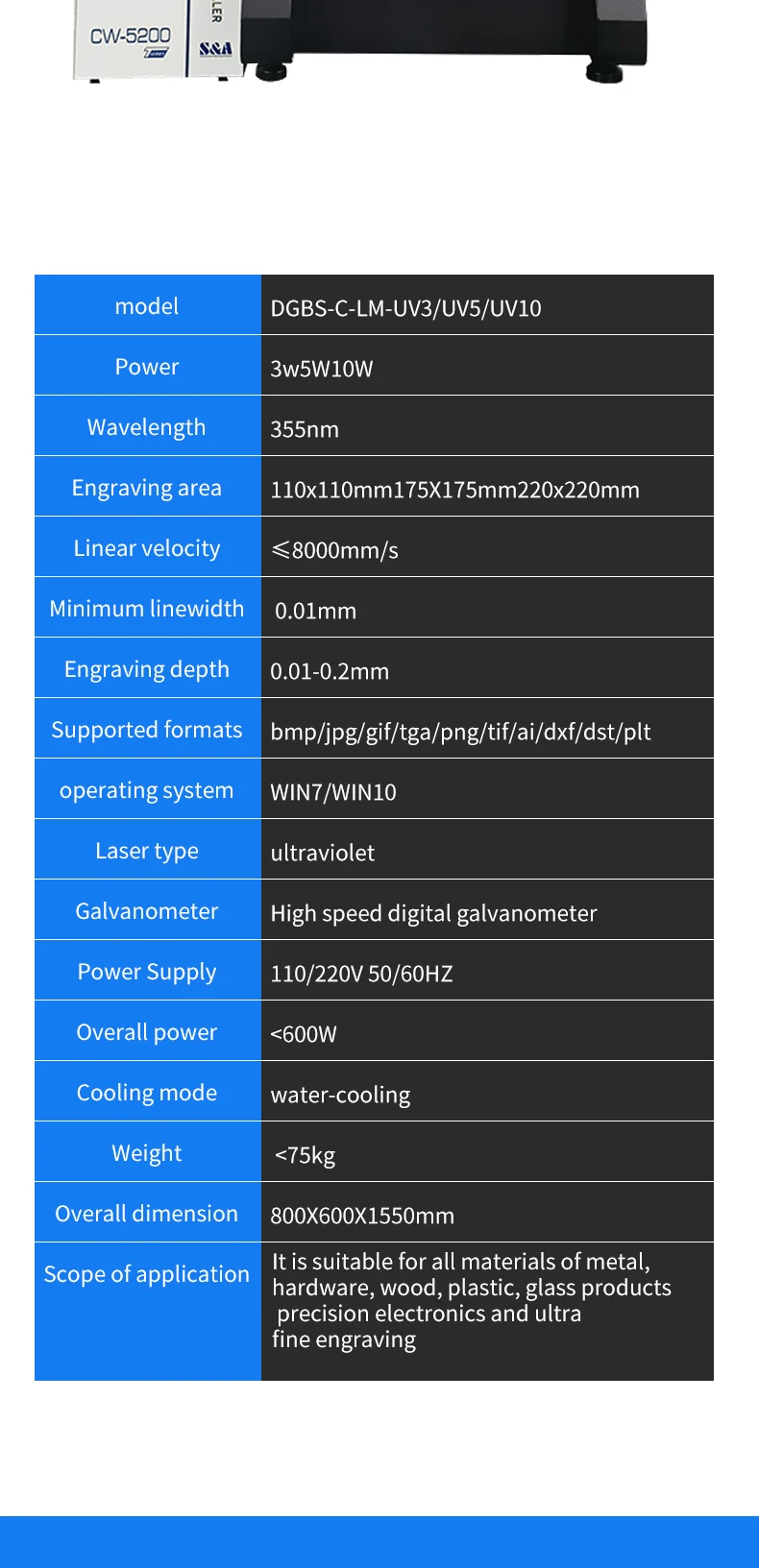Select the 110/220V 50/60HZ power supply value
Viewport: 759px width, 1568px height.
pos(361,974)
